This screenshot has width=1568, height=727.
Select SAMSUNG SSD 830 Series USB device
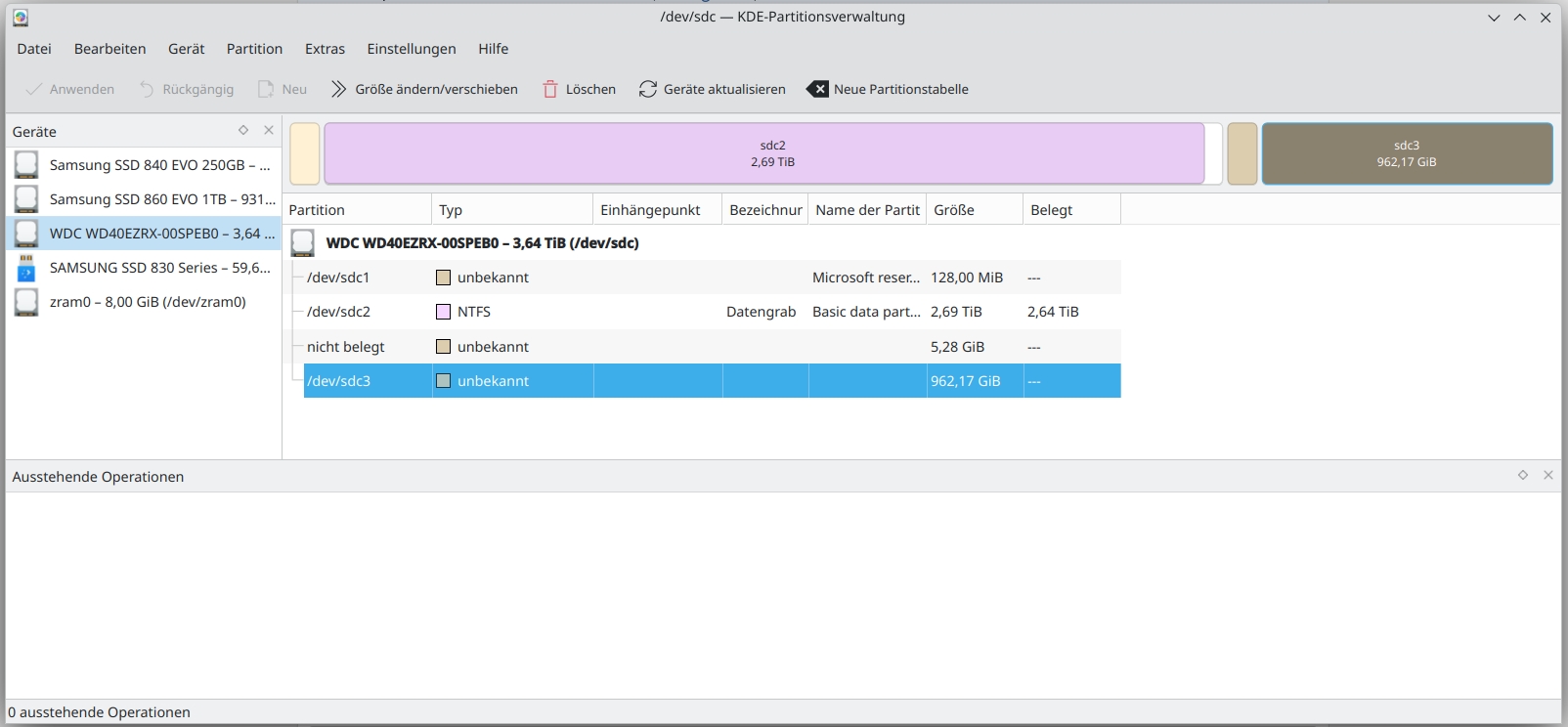click(x=144, y=268)
